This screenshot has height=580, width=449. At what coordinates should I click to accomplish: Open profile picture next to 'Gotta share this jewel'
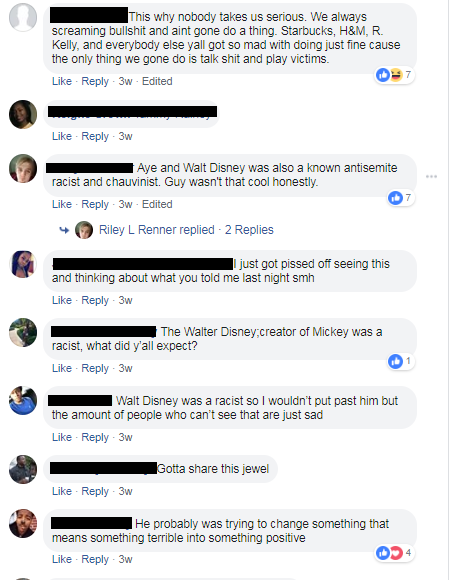pyautogui.click(x=23, y=469)
